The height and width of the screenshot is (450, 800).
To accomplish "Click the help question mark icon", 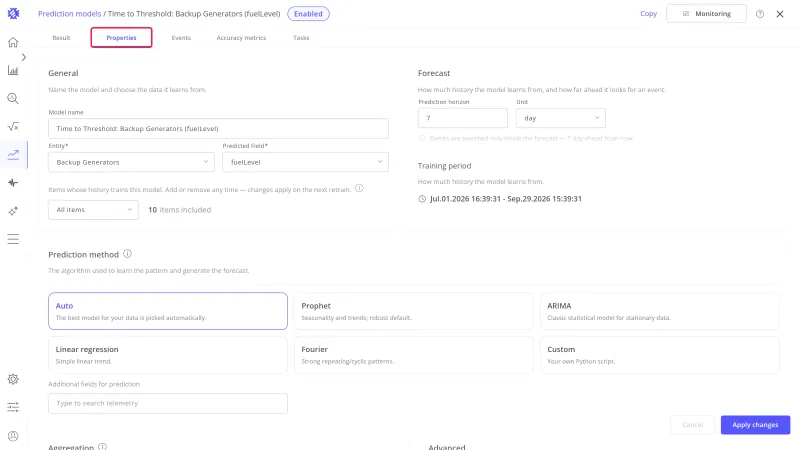I will click(760, 14).
